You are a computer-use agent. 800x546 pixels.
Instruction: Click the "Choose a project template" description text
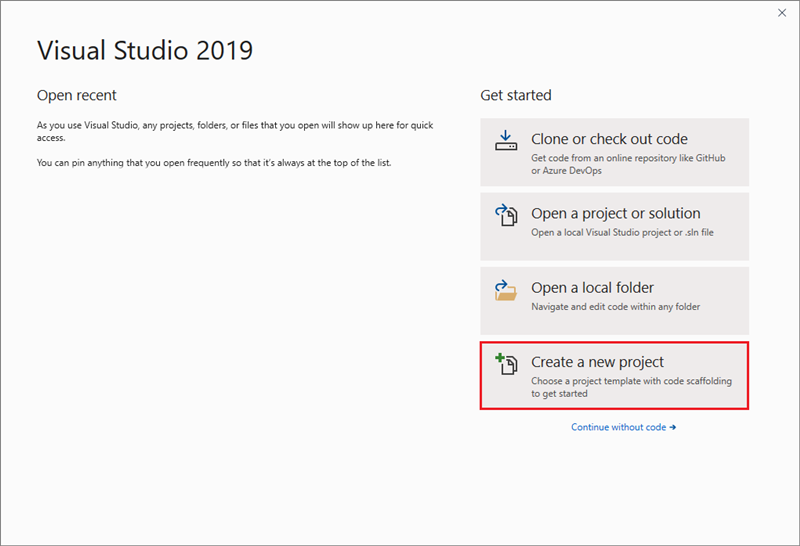point(629,386)
